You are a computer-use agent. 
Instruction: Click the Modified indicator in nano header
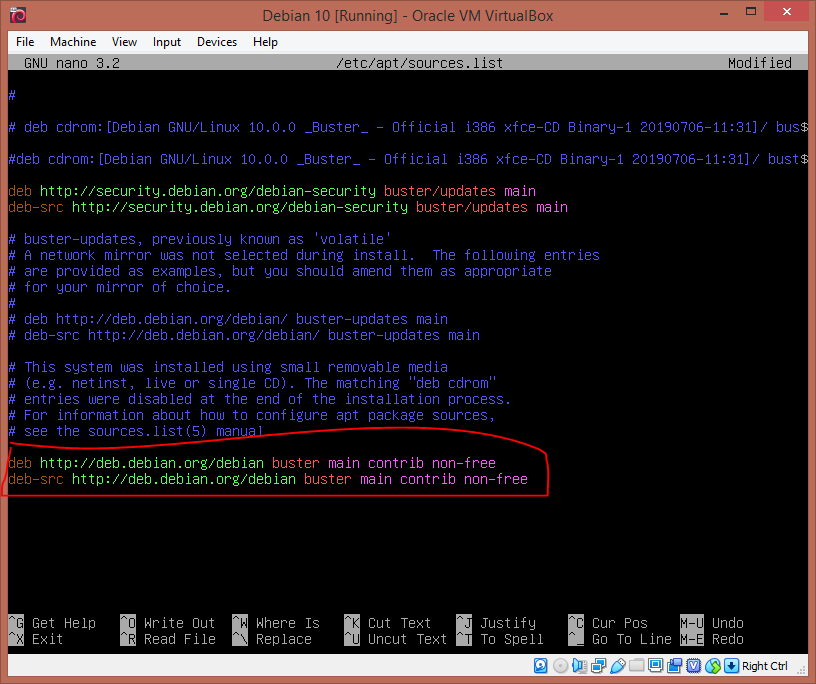tap(760, 63)
